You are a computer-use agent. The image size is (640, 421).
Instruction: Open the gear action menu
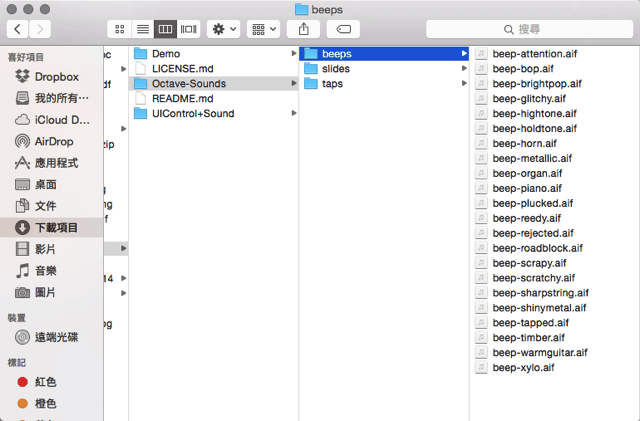click(224, 29)
